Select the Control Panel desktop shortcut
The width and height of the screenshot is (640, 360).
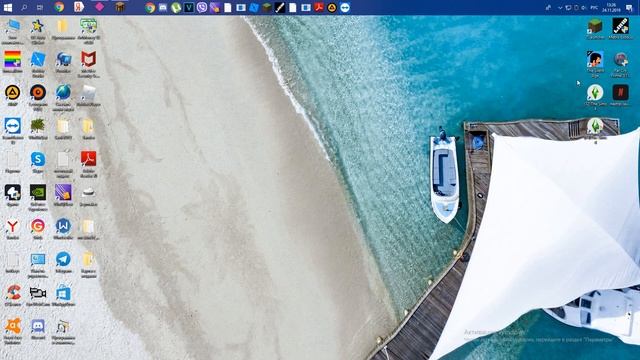click(x=38, y=264)
